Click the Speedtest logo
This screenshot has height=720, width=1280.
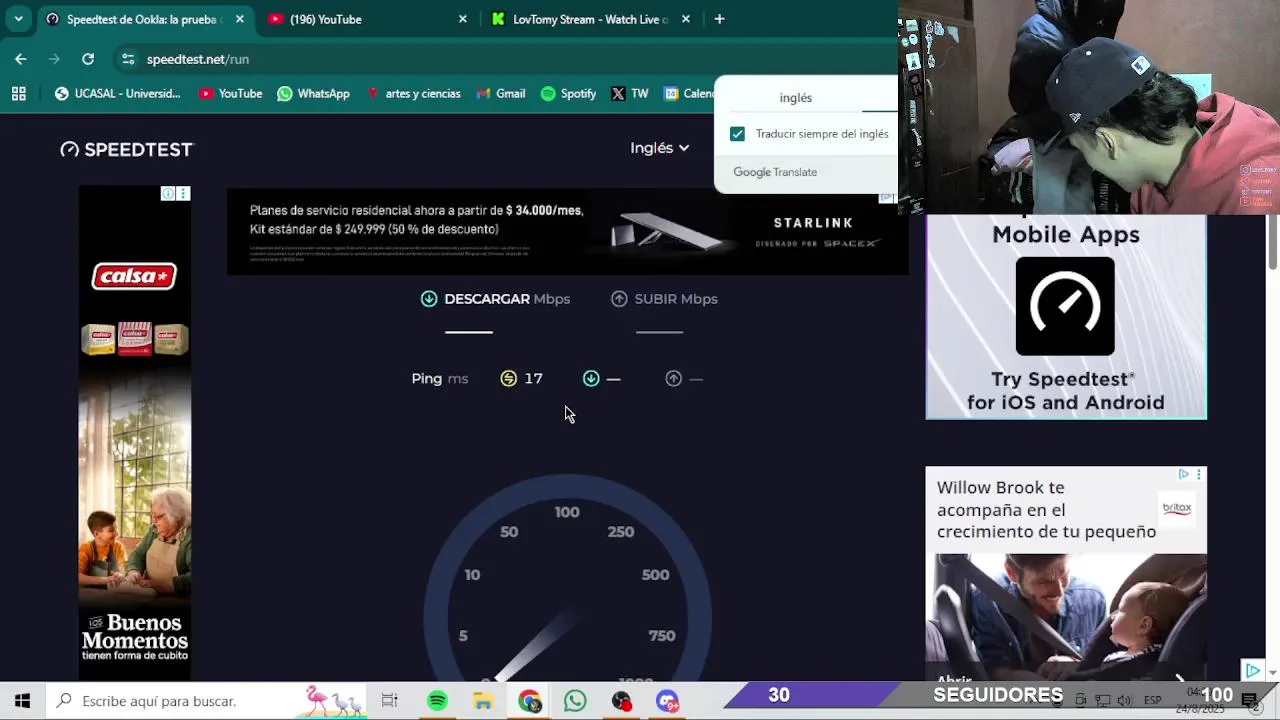coord(126,149)
